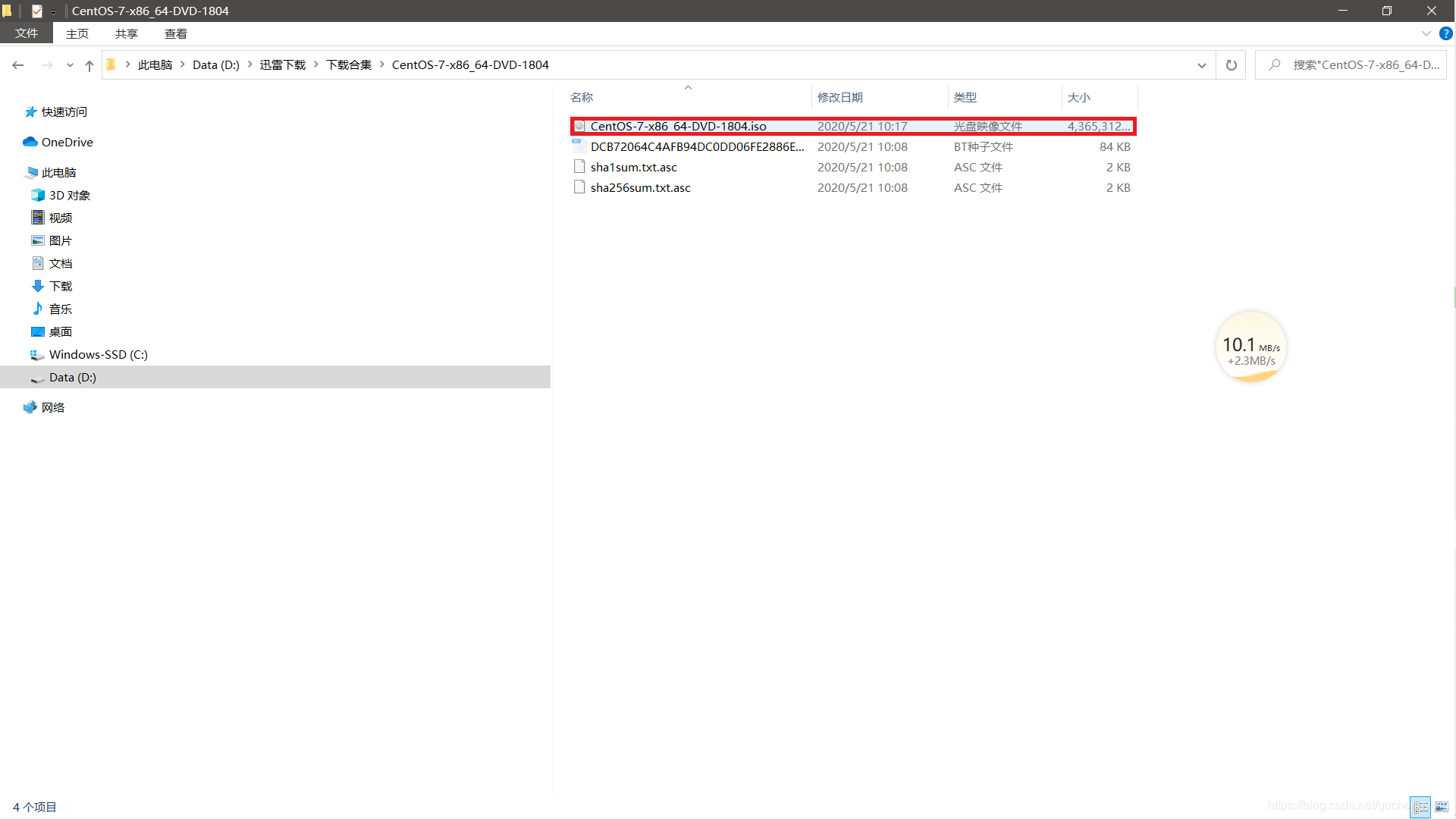Switch to the 主页 ribbon tab
Image resolution: width=1456 pixels, height=819 pixels.
[77, 33]
